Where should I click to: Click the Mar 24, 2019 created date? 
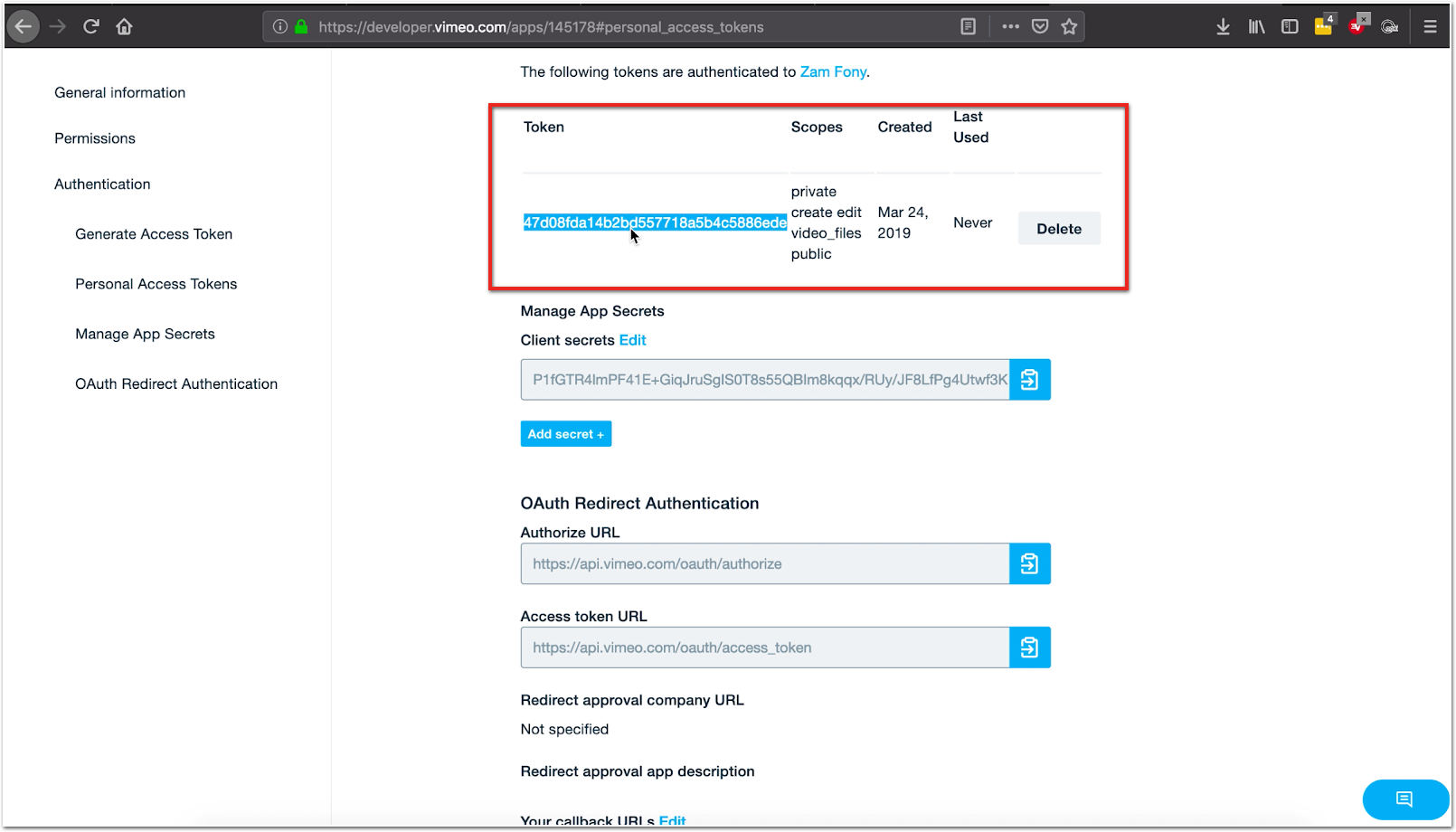pos(903,222)
